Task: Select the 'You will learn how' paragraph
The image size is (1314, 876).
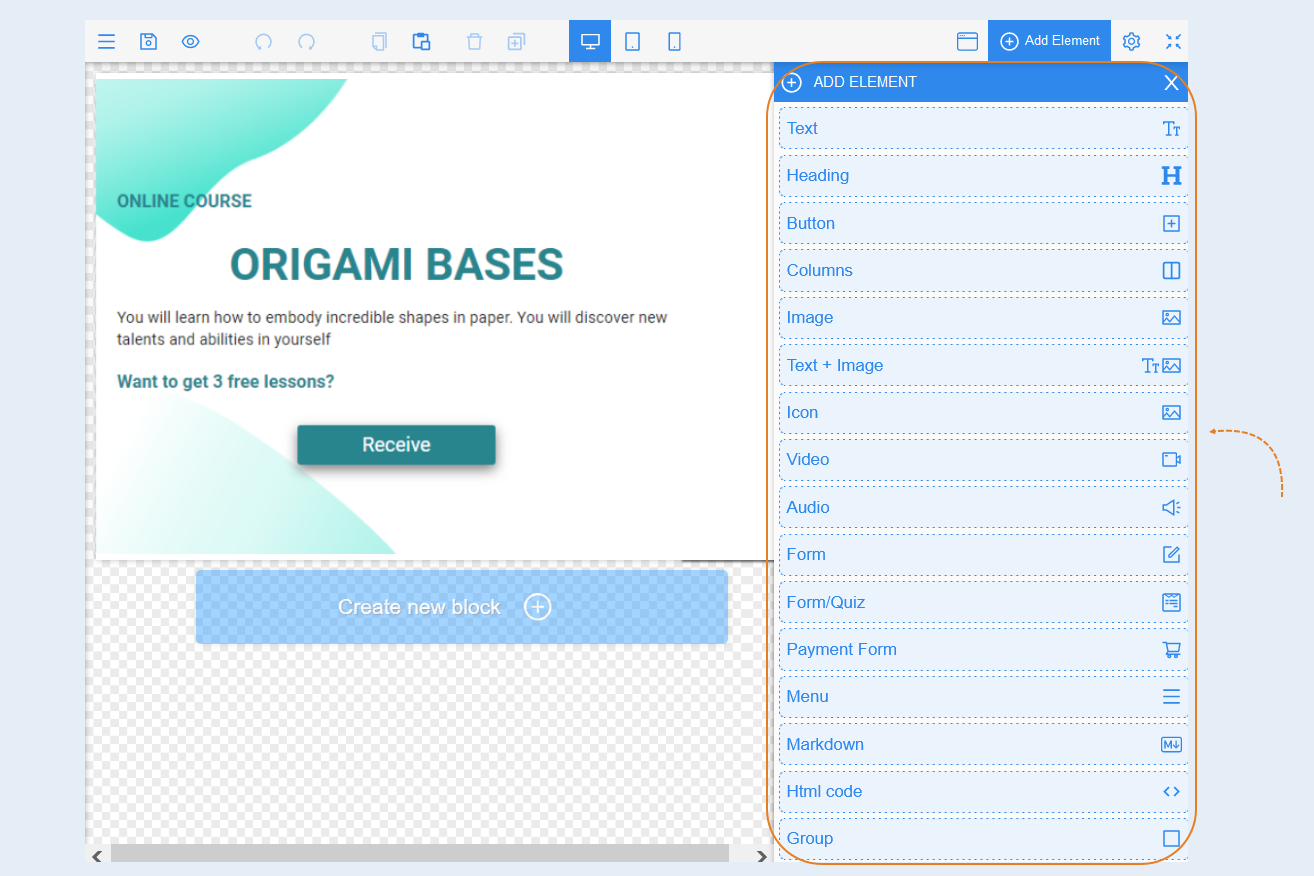Action: pos(392,328)
